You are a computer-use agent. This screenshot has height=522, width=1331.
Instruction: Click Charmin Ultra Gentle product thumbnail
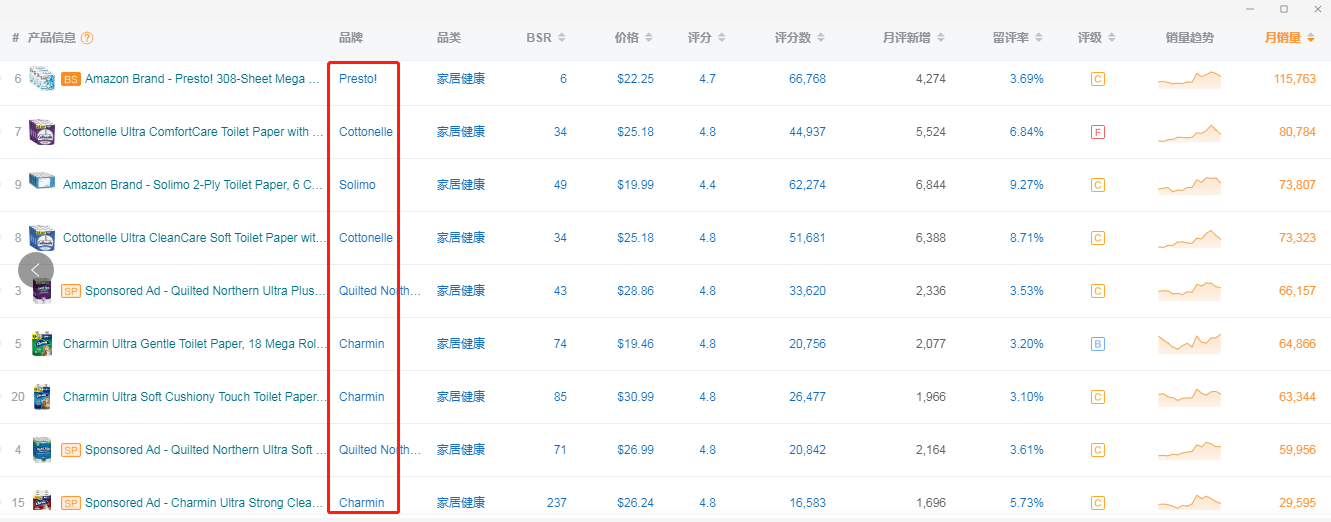tap(42, 344)
